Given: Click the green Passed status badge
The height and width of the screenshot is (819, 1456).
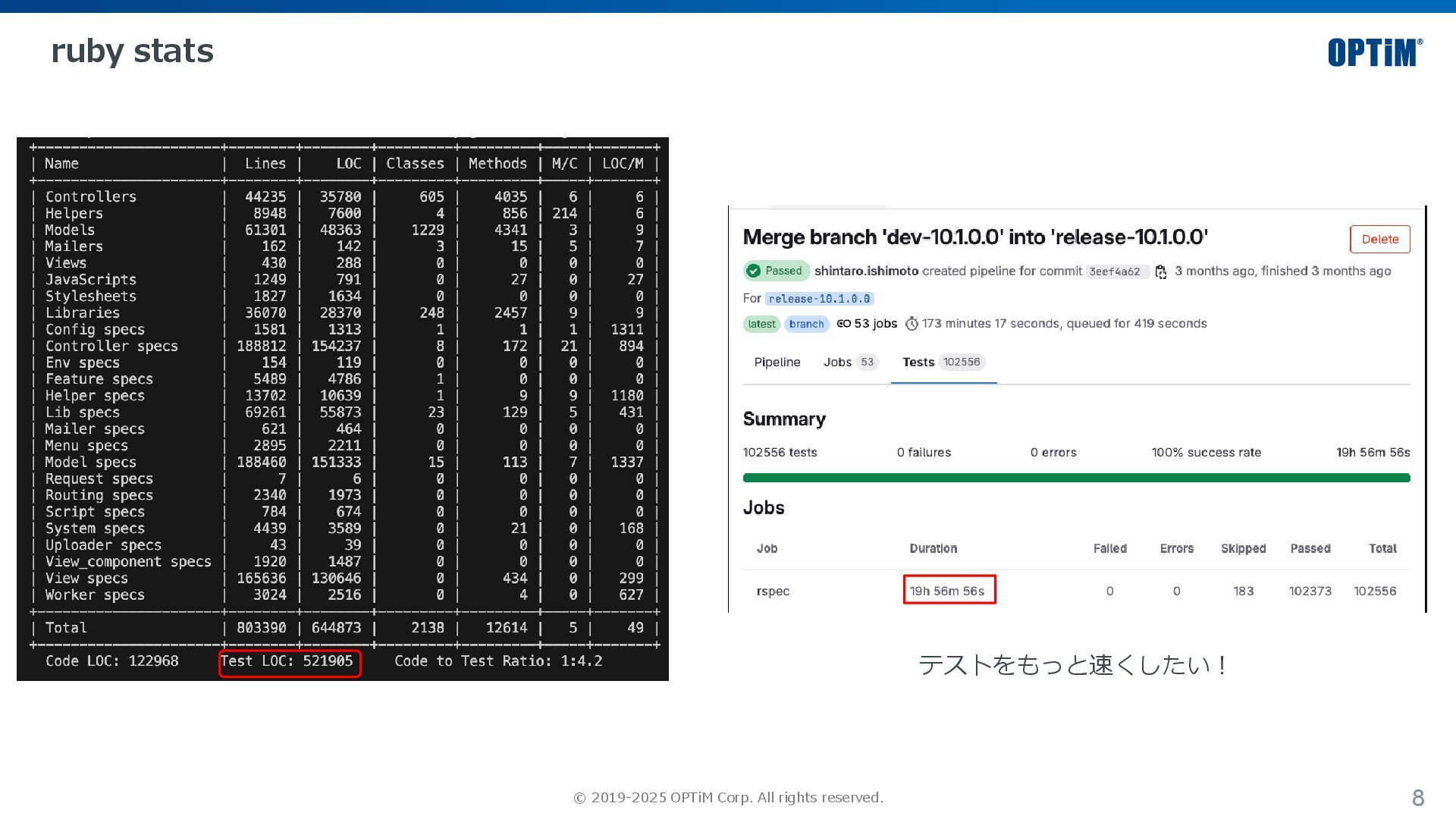Looking at the screenshot, I should 776,271.
